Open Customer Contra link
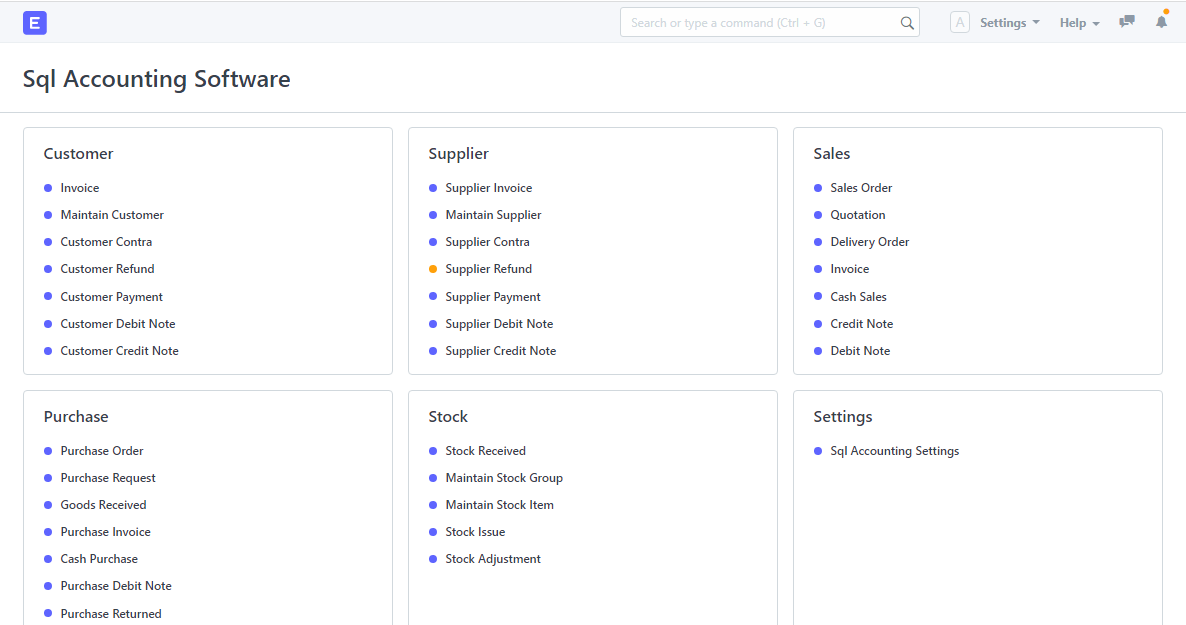The height and width of the screenshot is (625, 1186). click(106, 242)
